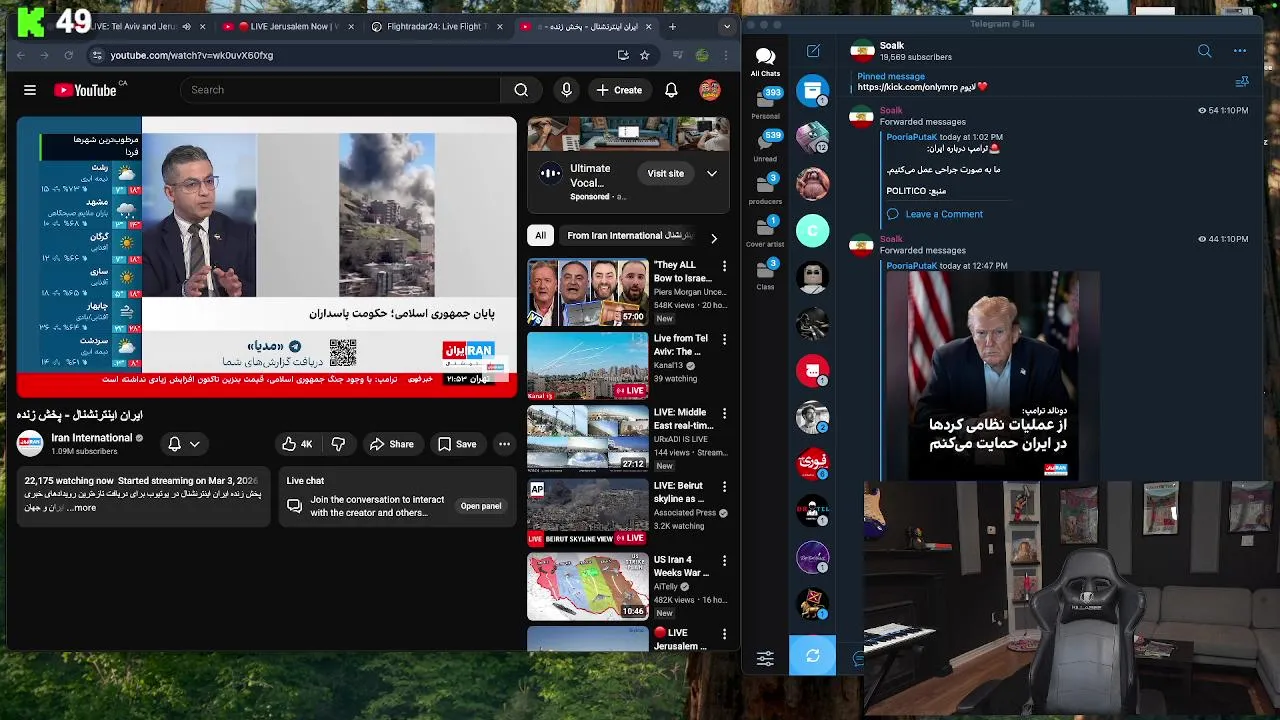The height and width of the screenshot is (720, 1280).
Task: Click the blue refresh button in Telegram
Action: coord(812,656)
